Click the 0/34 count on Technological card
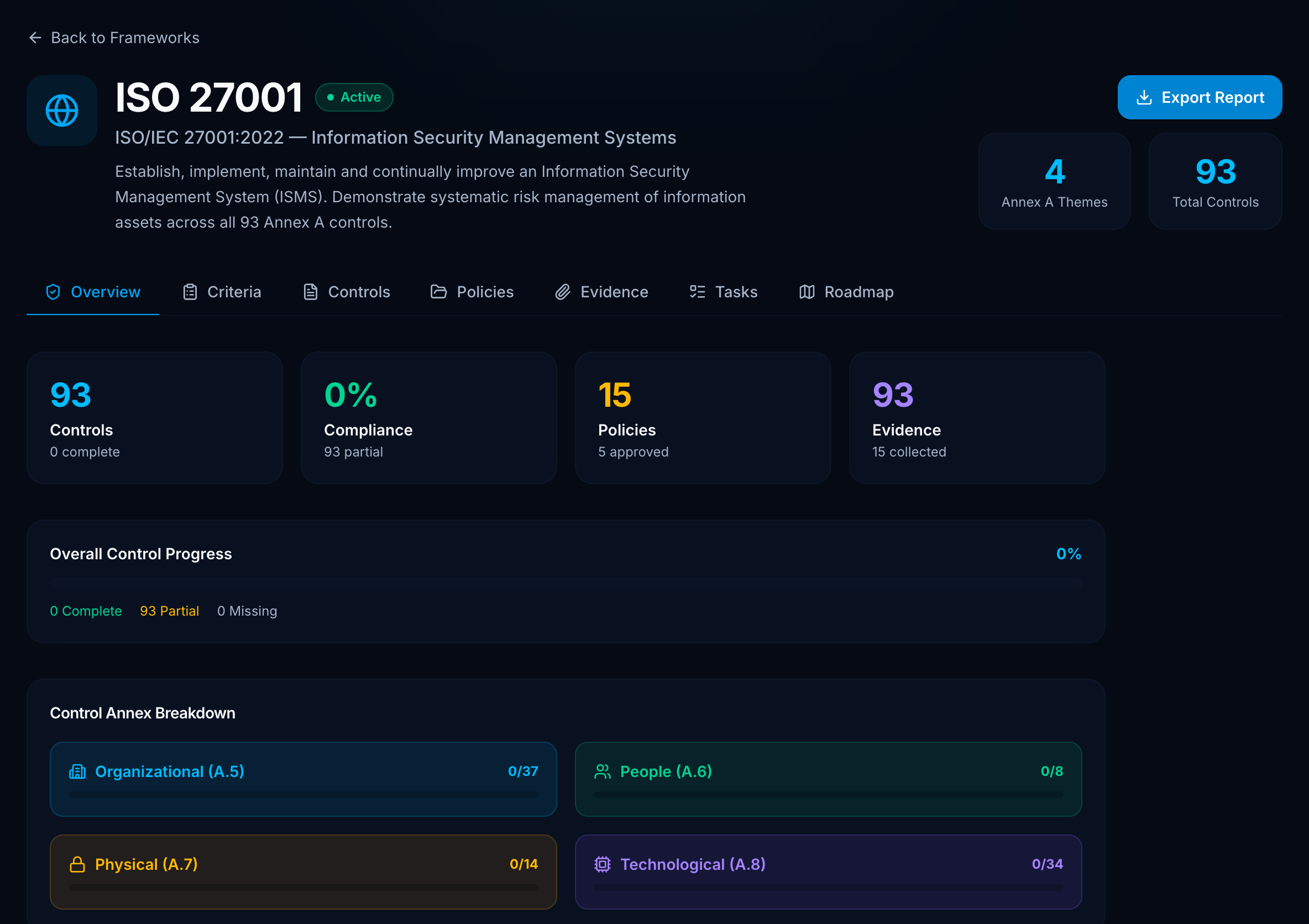The height and width of the screenshot is (924, 1309). click(1048, 864)
